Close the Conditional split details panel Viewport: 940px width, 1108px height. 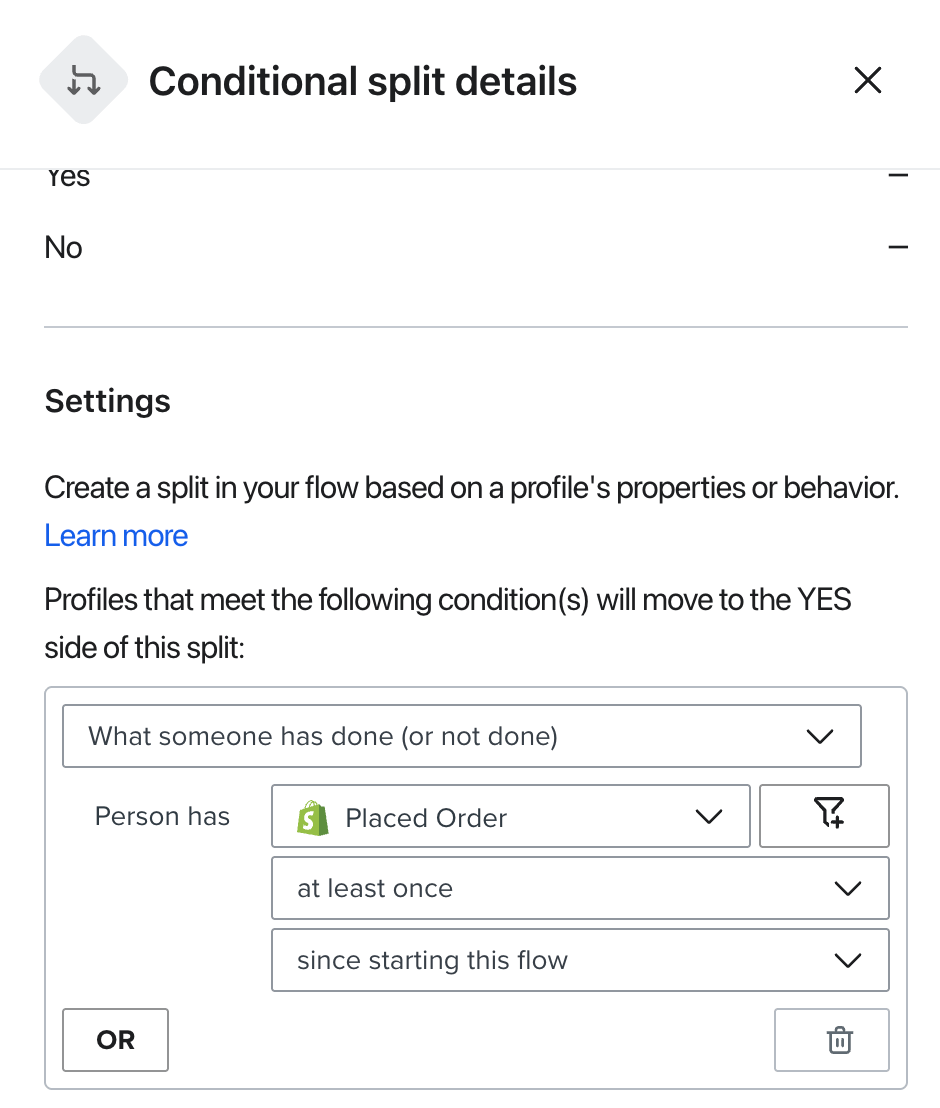[x=867, y=81]
